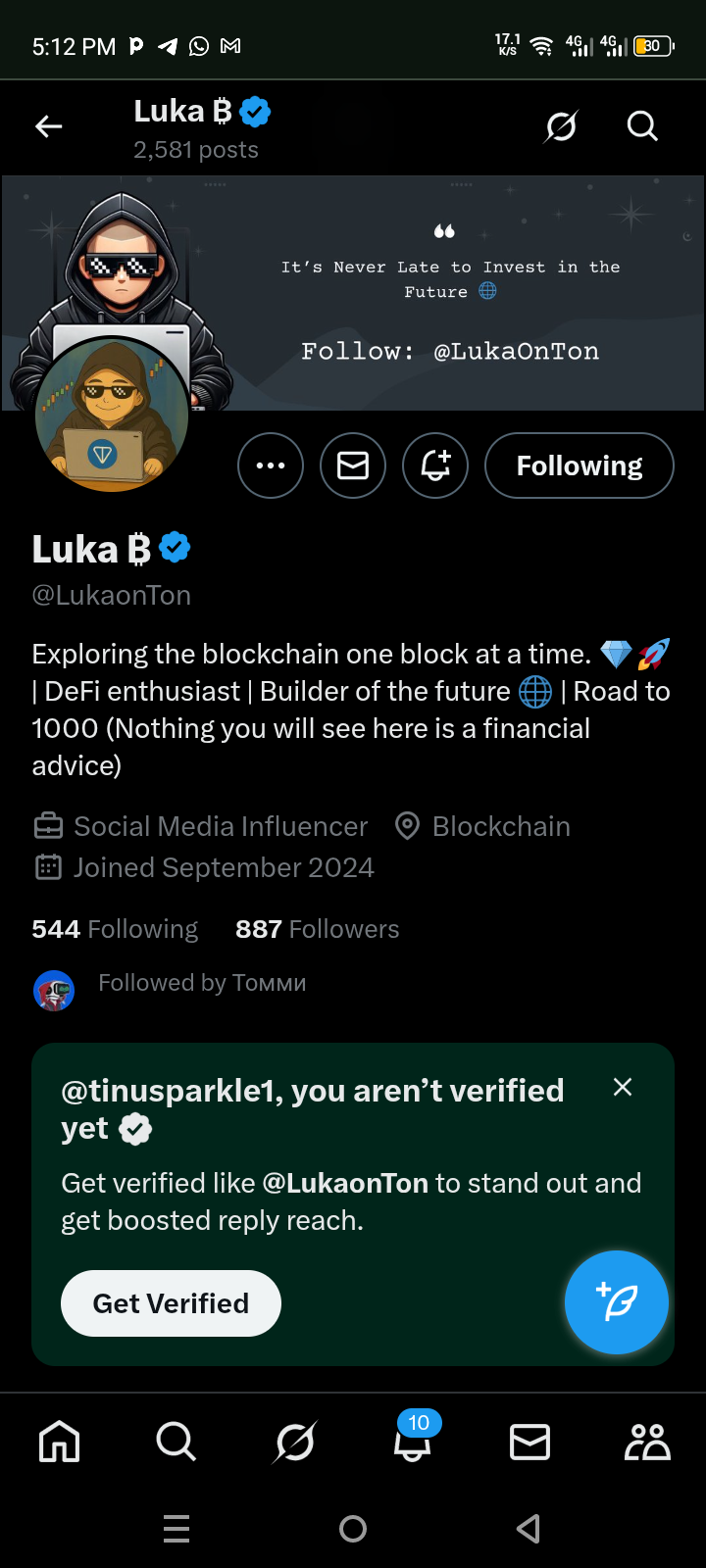Send a direct message to Luka
Image resolution: width=706 pixels, height=1568 pixels.
click(353, 465)
